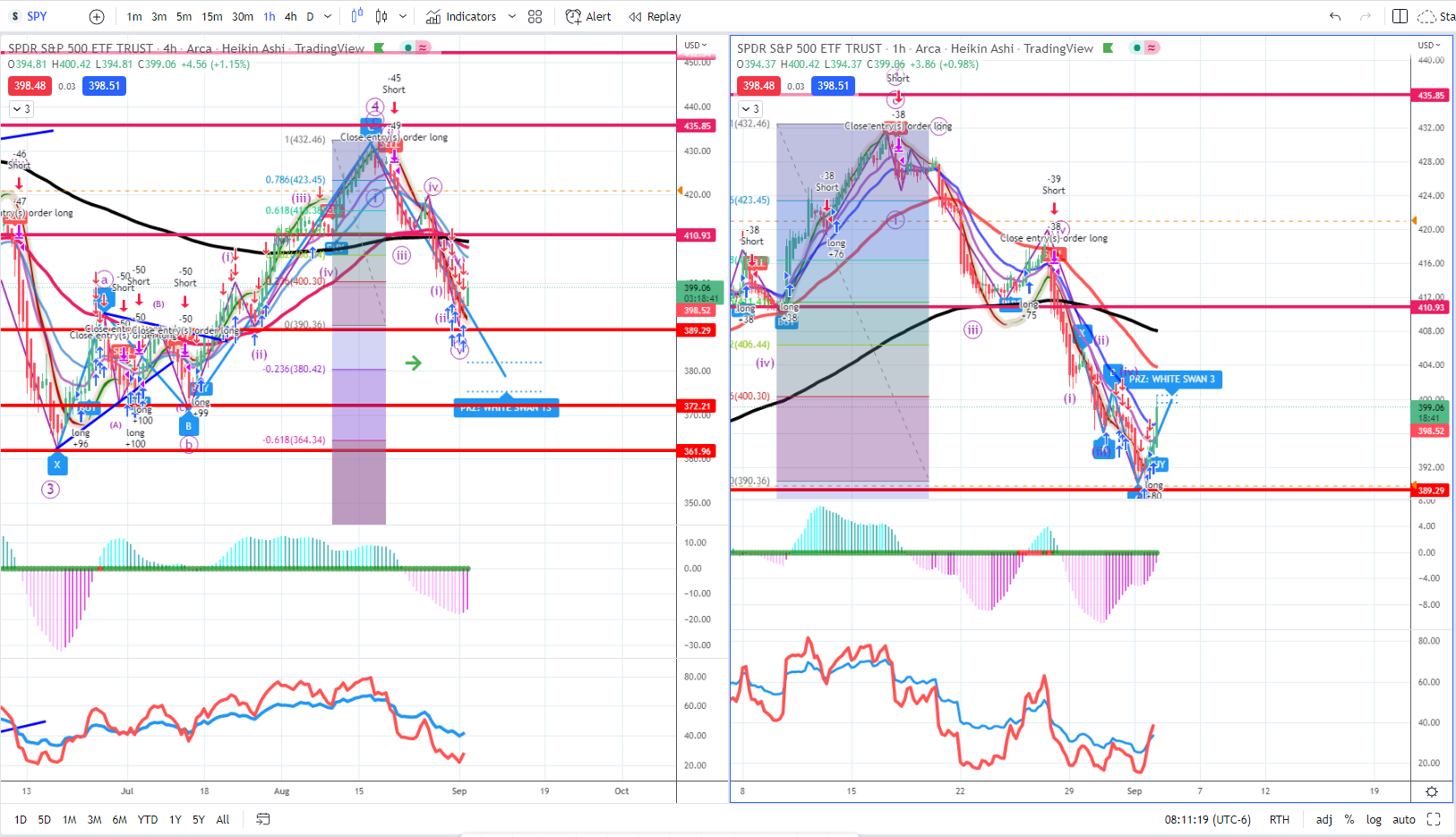Viewport: 1456px width, 837px height.
Task: Click 398.51 buy button on 1h chart
Action: tap(833, 86)
